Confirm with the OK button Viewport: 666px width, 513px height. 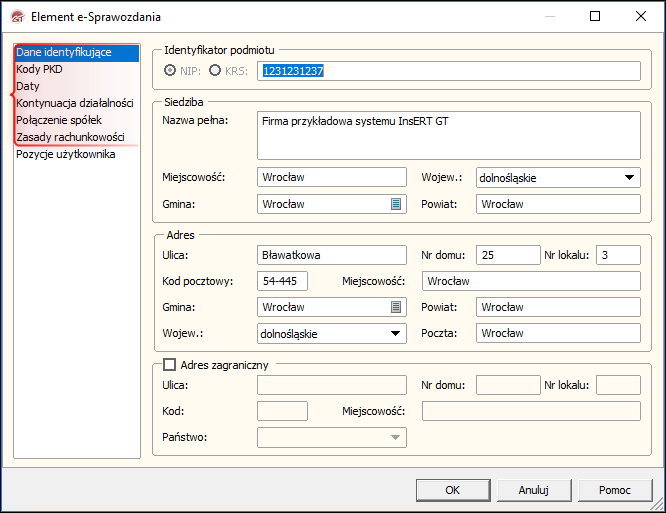(x=453, y=490)
